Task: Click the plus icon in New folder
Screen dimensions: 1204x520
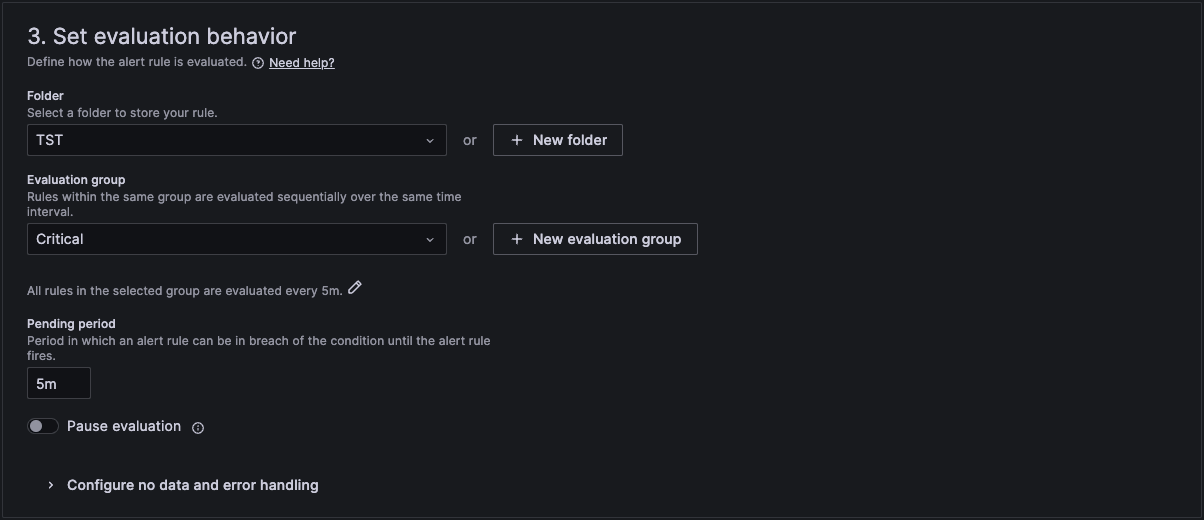Action: pyautogui.click(x=517, y=140)
